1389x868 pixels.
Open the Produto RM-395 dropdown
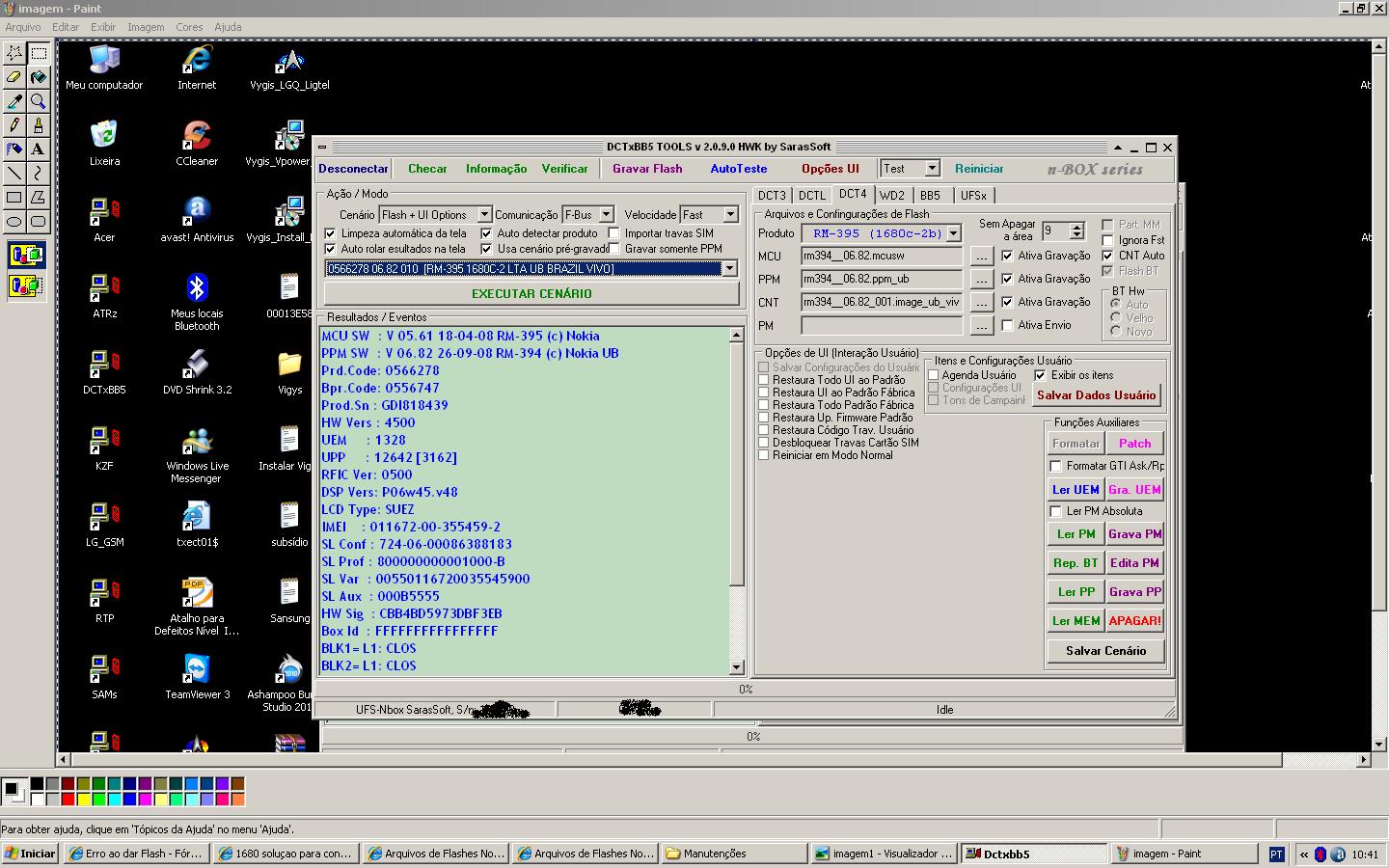click(953, 233)
